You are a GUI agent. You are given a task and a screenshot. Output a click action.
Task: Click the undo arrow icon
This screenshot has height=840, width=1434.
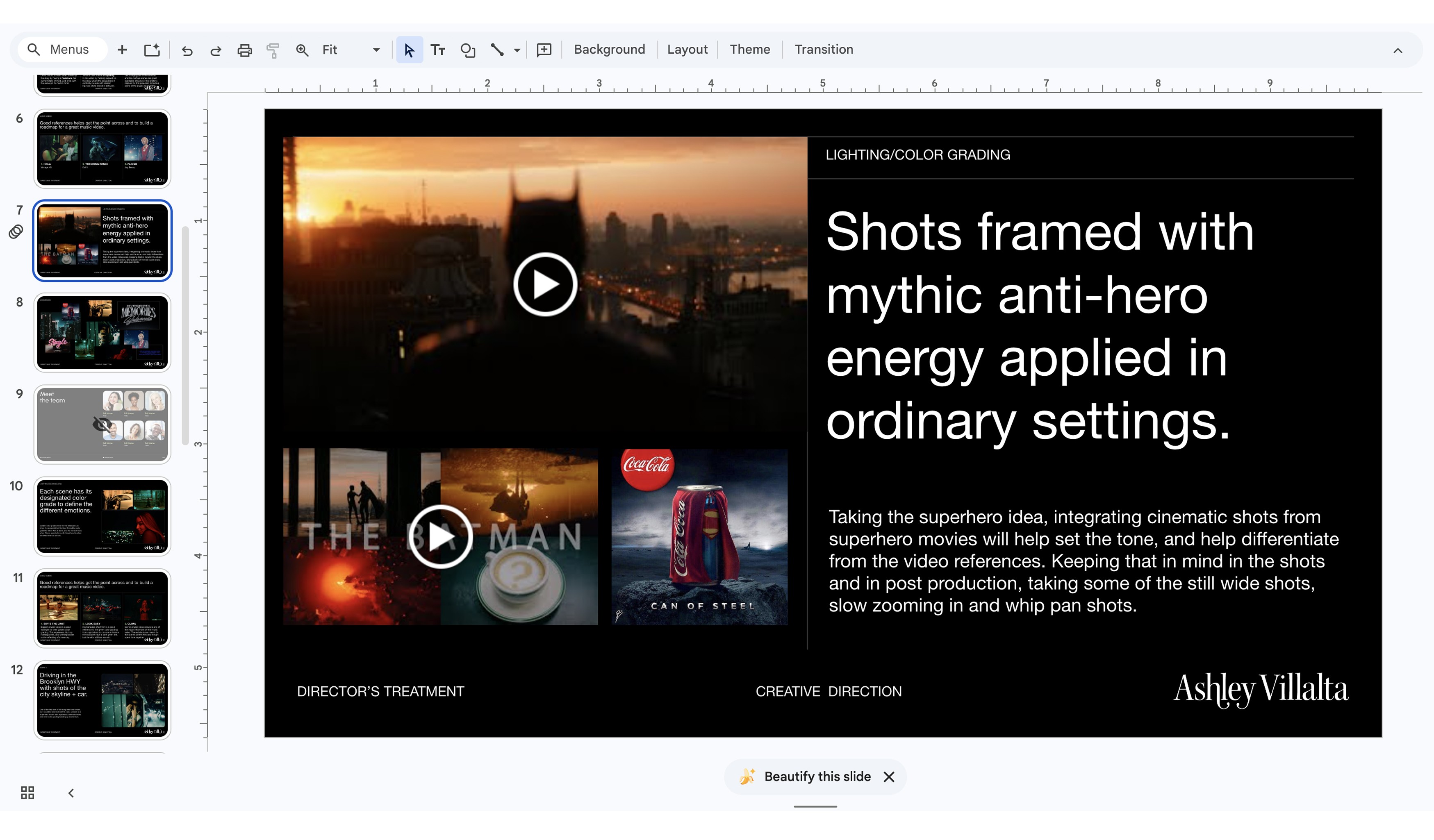(187, 50)
